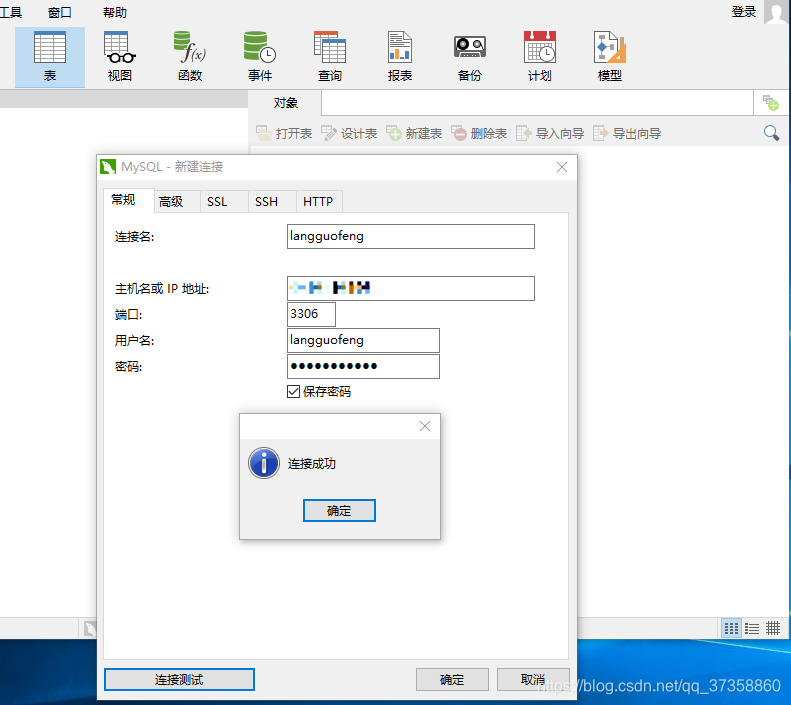This screenshot has width=791, height=705.
Task: Open the 事件 (Event) toolbar icon
Action: click(260, 57)
